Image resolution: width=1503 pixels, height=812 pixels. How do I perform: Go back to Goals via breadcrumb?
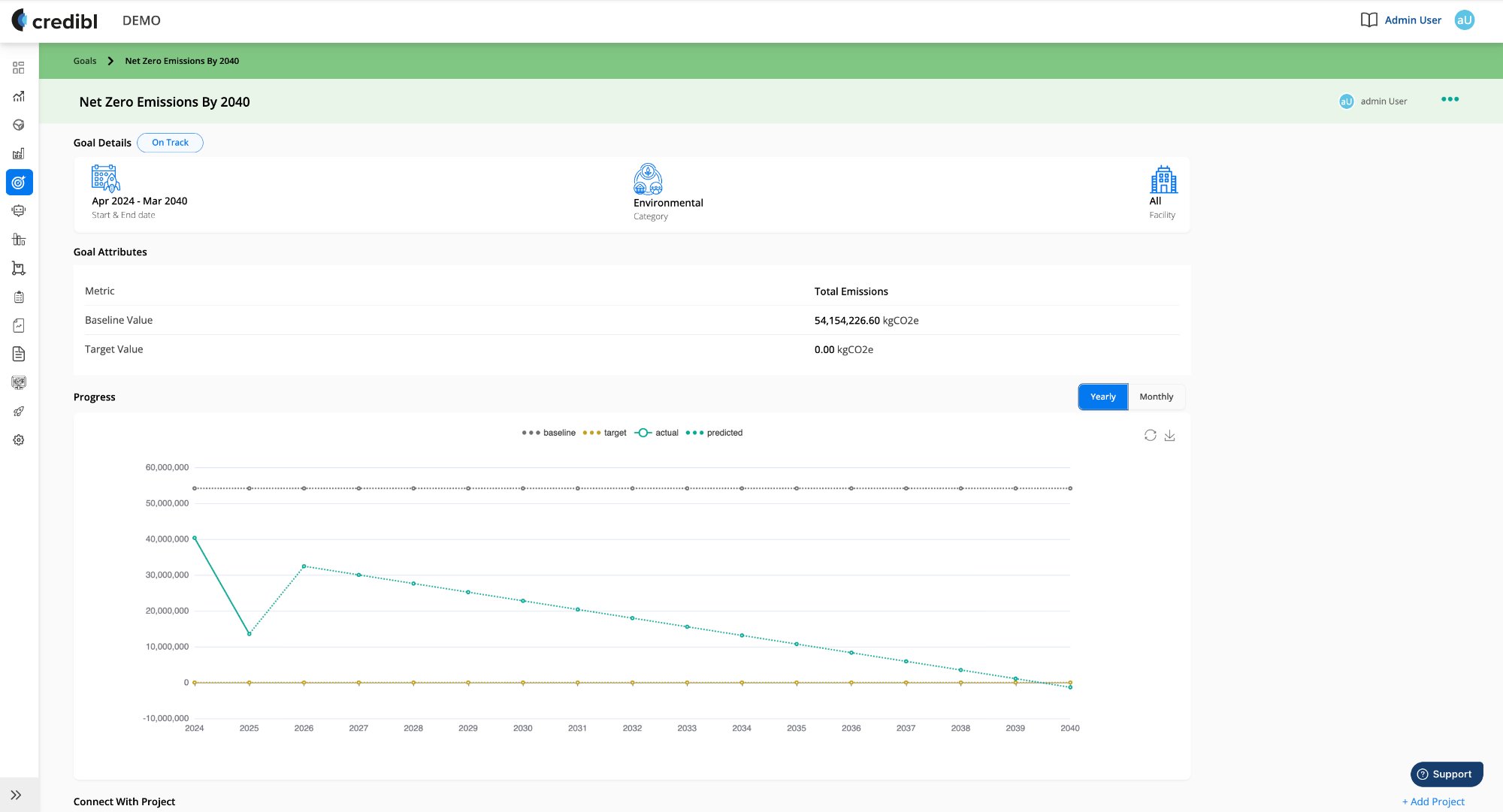(85, 61)
